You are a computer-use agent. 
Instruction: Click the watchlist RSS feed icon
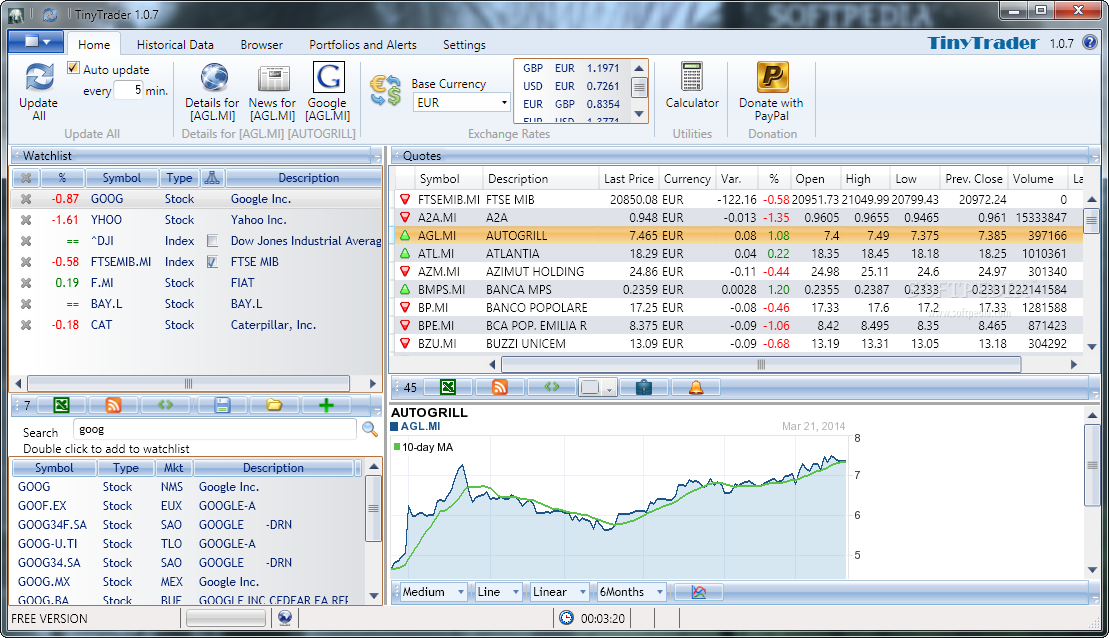(x=113, y=405)
